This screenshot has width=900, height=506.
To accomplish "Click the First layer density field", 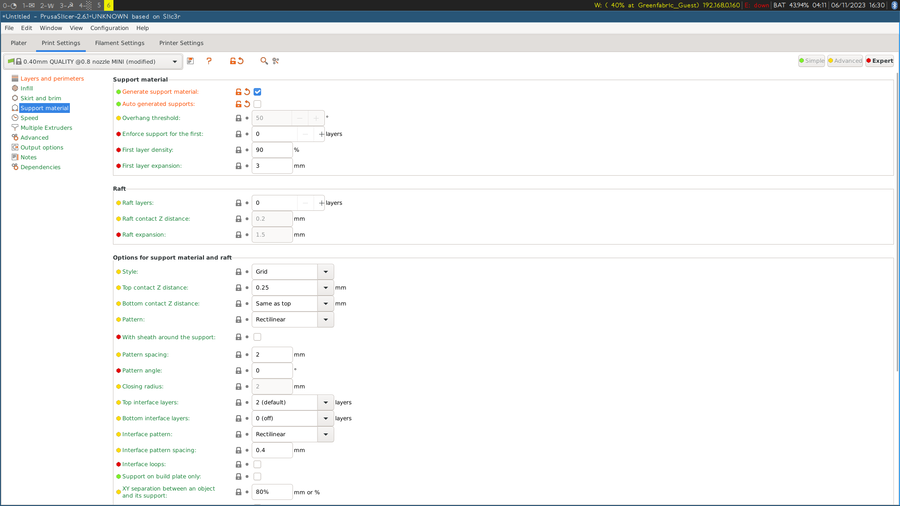I will coord(272,150).
